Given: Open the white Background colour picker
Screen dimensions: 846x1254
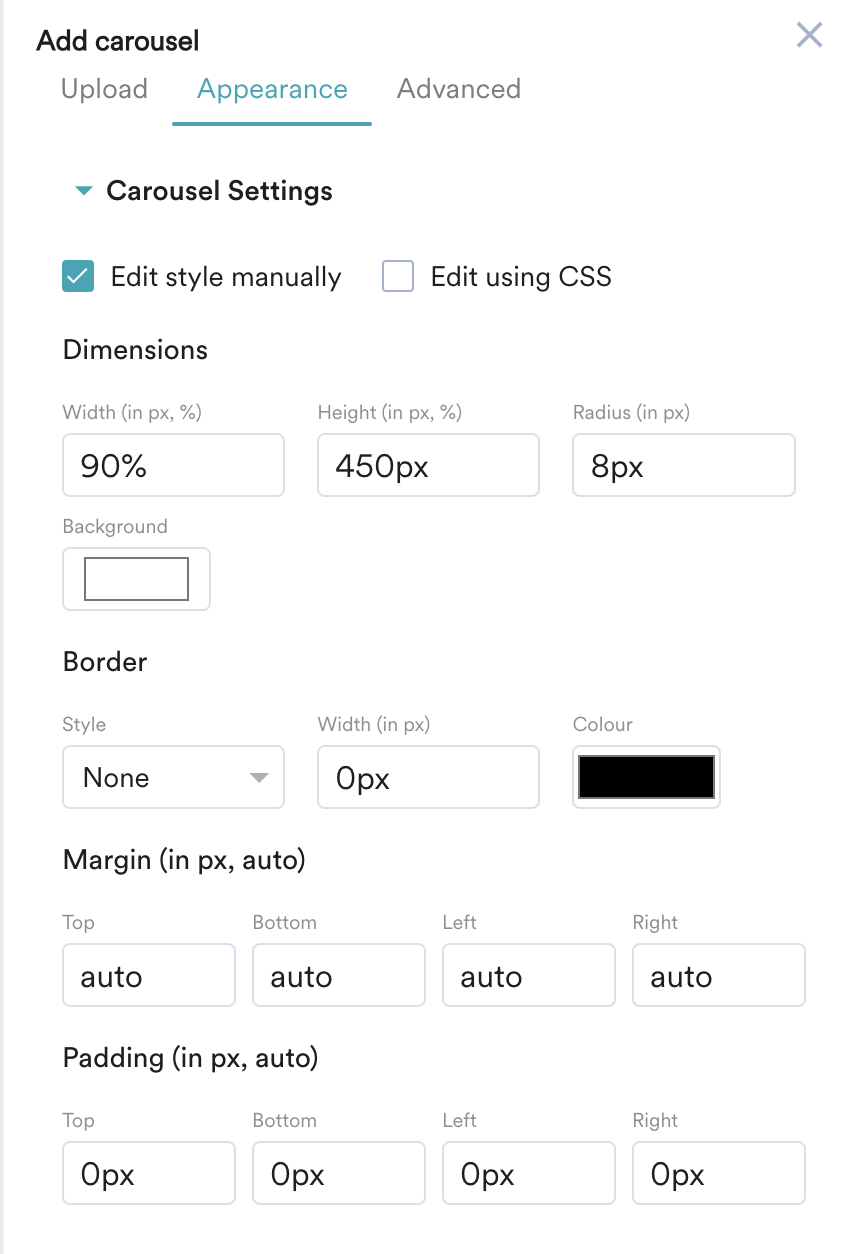Looking at the screenshot, I should click(136, 579).
